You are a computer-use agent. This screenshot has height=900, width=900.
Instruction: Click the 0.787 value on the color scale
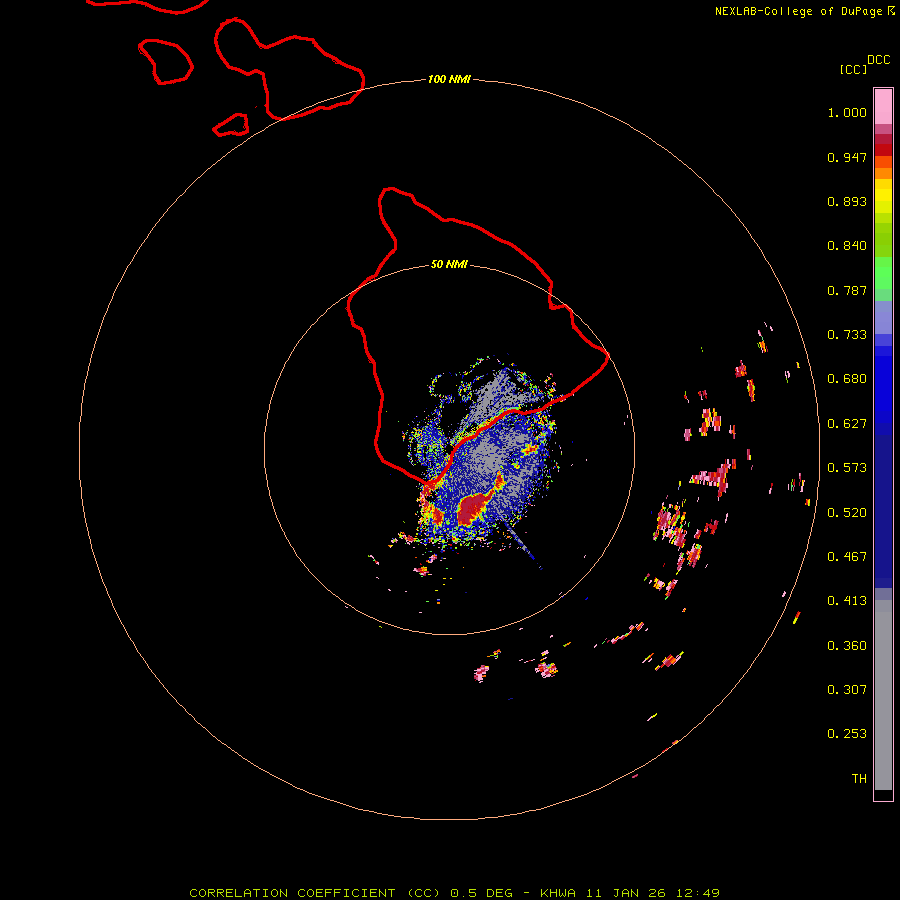click(x=847, y=290)
